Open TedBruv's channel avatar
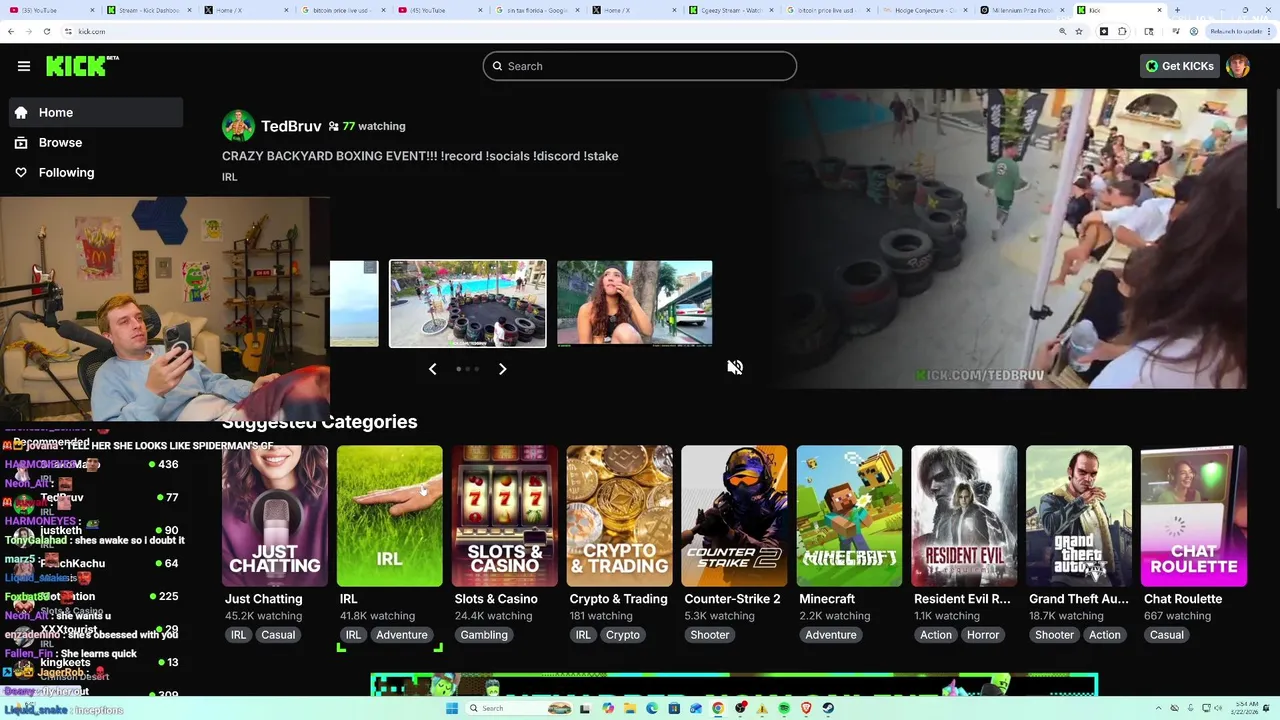This screenshot has width=1280, height=720. (238, 126)
